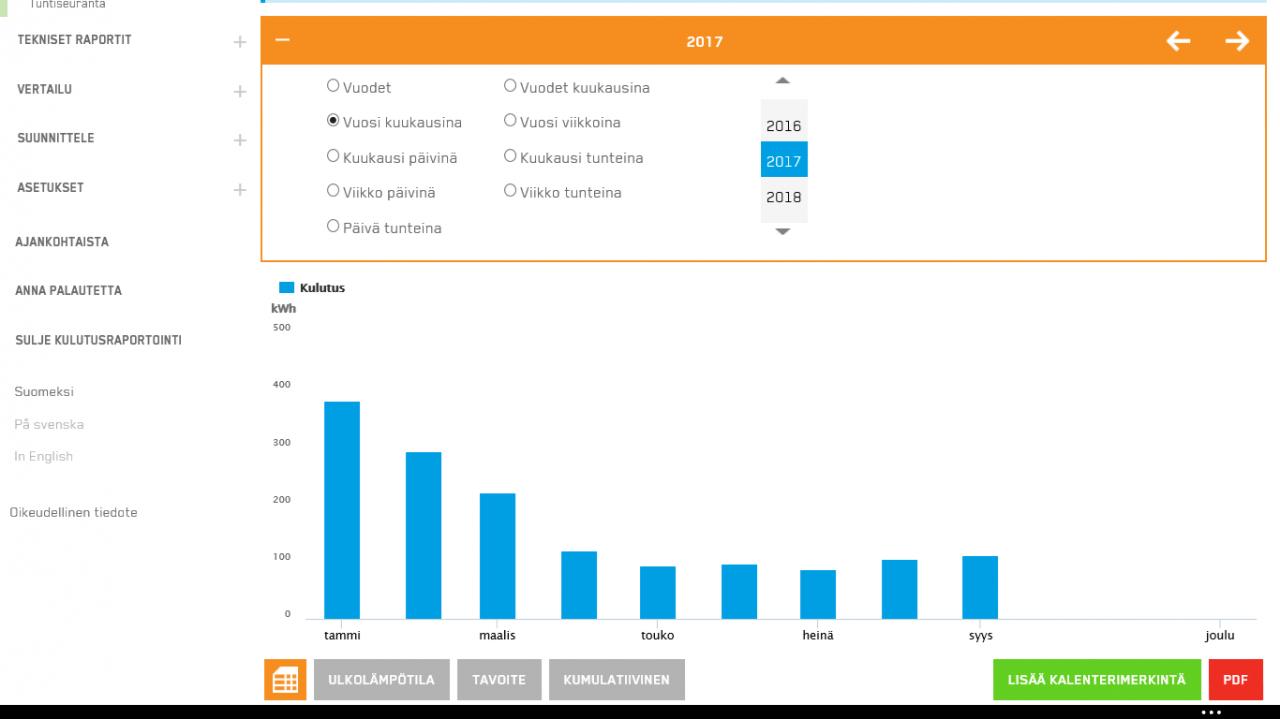This screenshot has height=719, width=1280.
Task: Expand Asetukset section with plus icon
Action: [239, 189]
